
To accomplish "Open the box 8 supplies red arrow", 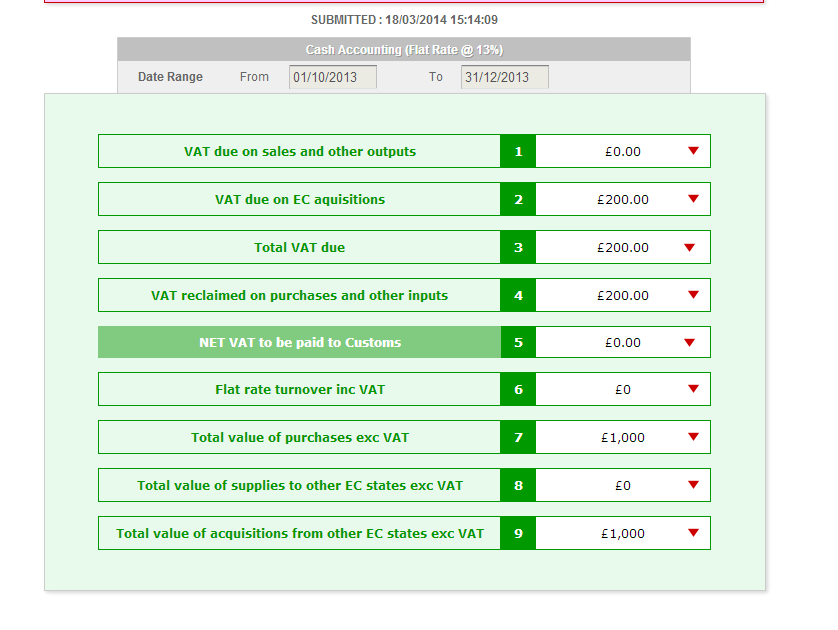I will [x=693, y=485].
